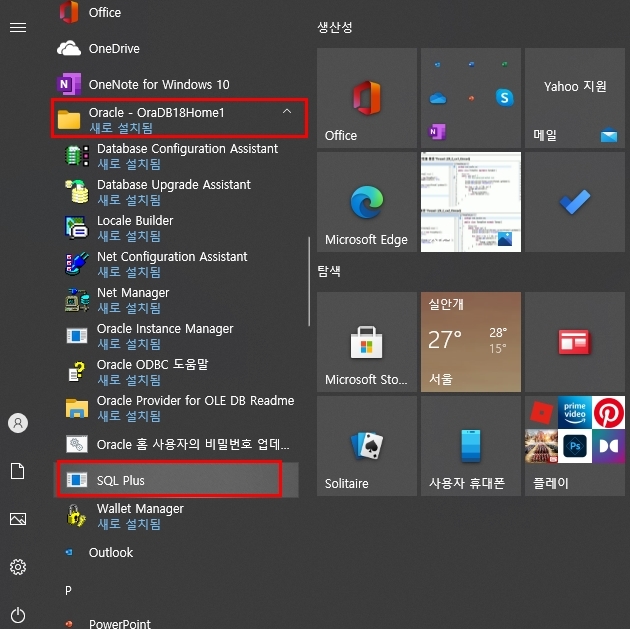Click the Roblox icon in the 플레이 tile
Screen dimensions: 630x629
(x=541, y=413)
